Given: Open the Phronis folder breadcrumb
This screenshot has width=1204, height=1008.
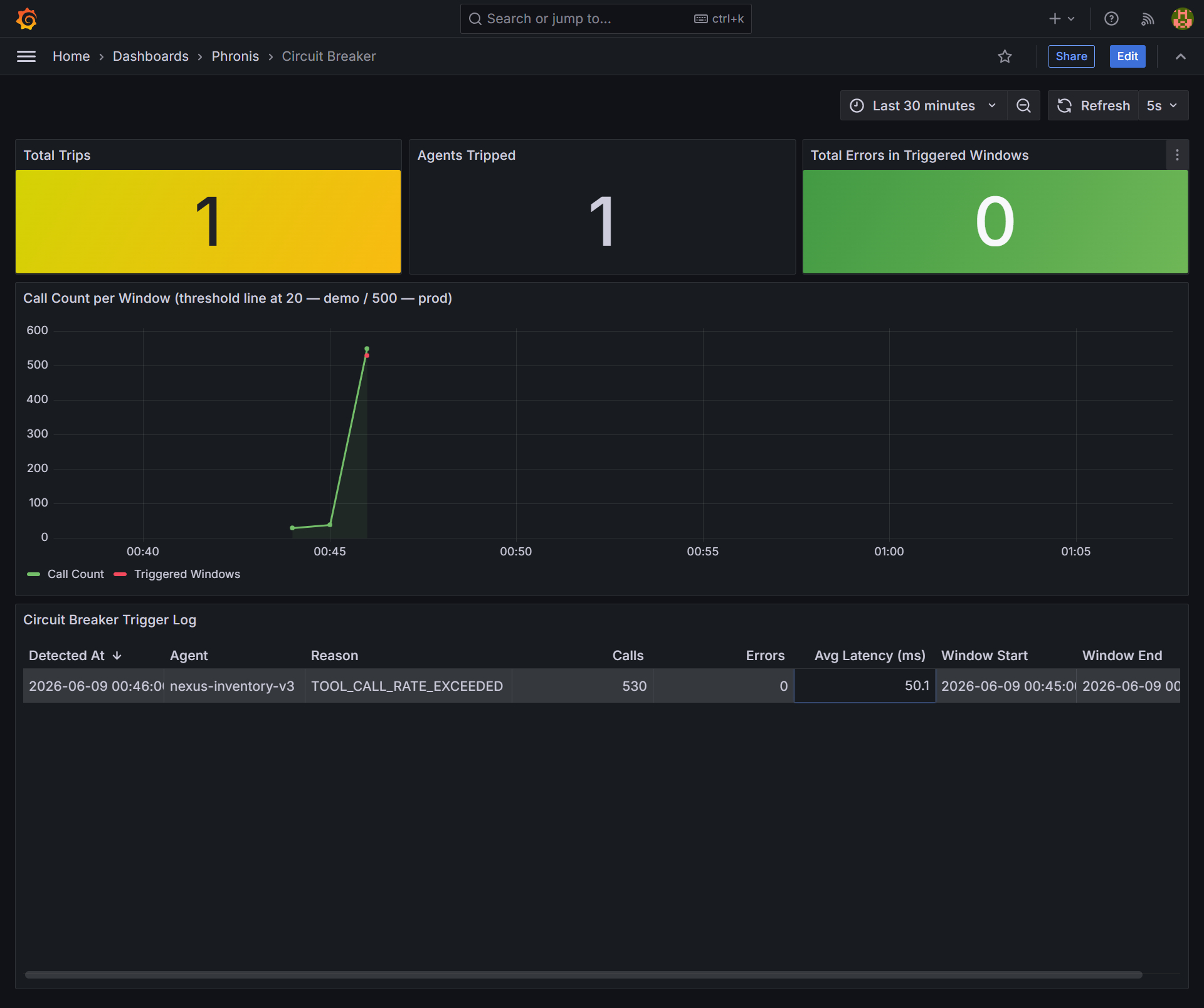Looking at the screenshot, I should pyautogui.click(x=235, y=56).
